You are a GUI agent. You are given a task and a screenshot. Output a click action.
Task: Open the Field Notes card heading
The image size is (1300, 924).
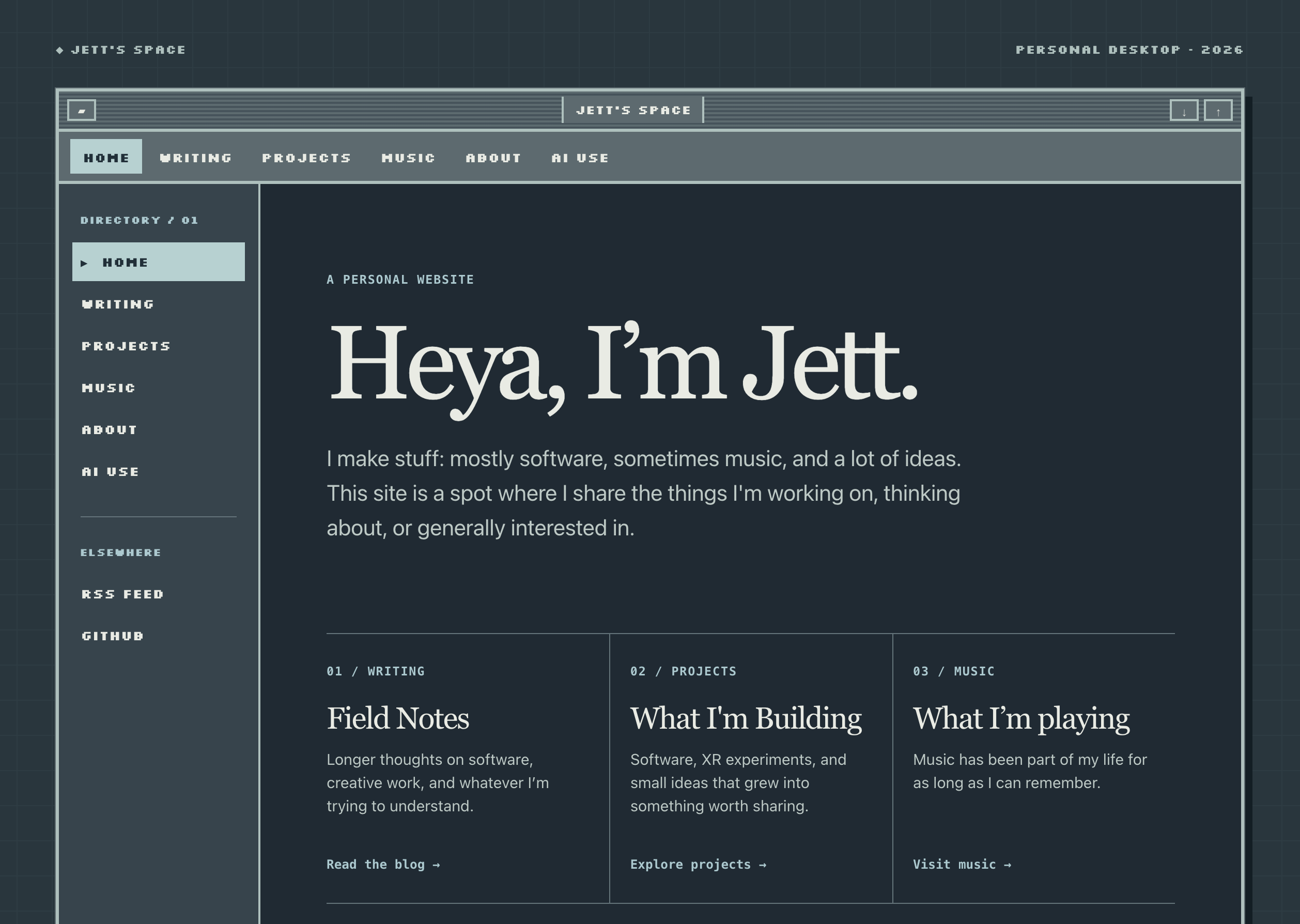pyautogui.click(x=398, y=718)
